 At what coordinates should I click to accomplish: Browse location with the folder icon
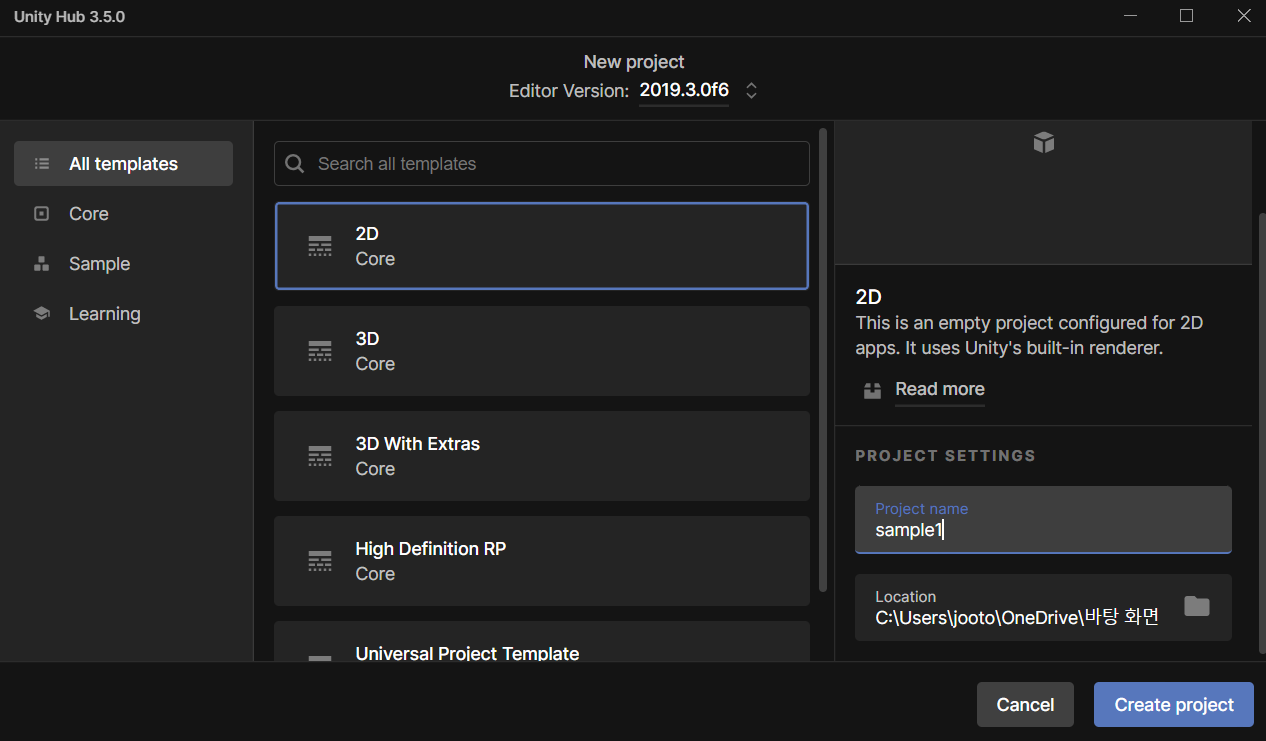click(1197, 606)
